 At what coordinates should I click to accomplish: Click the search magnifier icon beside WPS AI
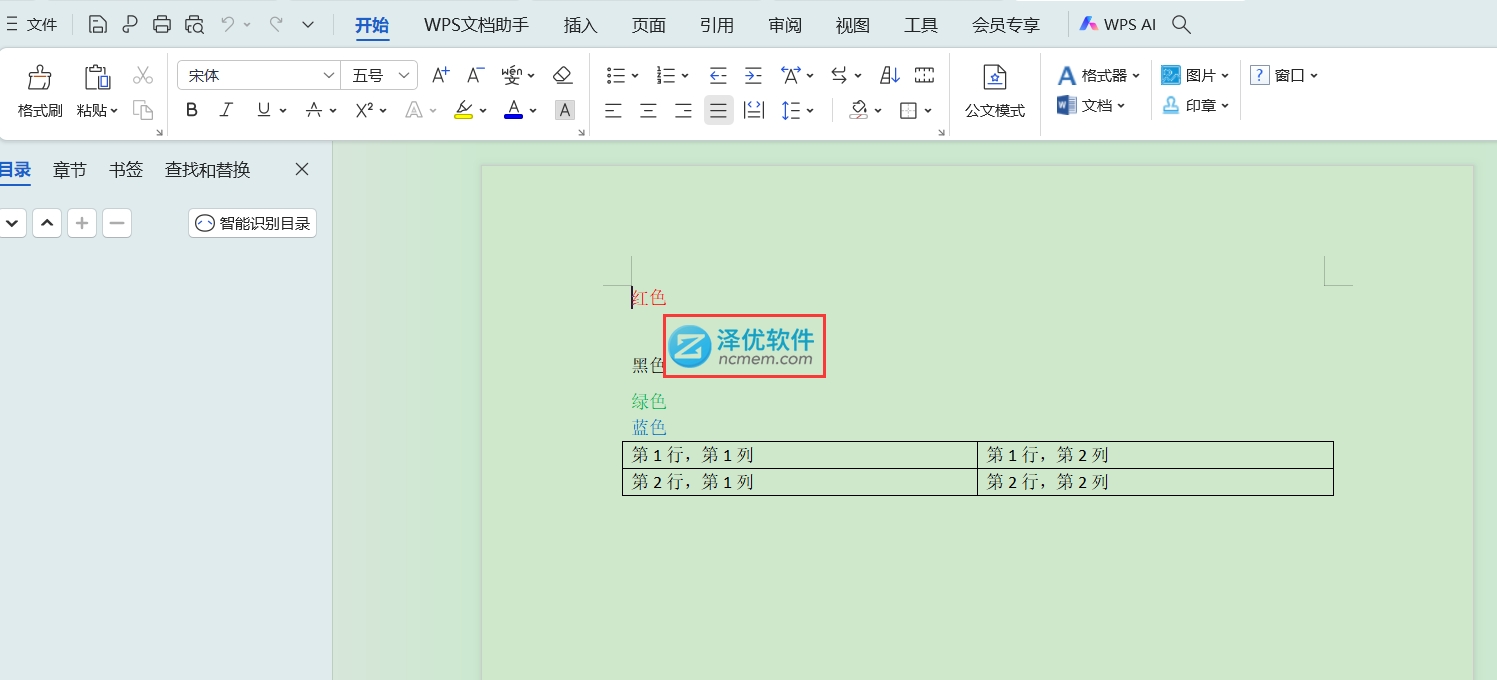pos(1181,25)
